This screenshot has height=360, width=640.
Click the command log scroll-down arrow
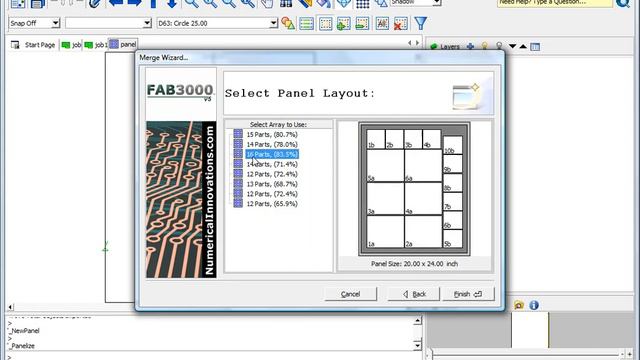pyautogui.click(x=417, y=345)
